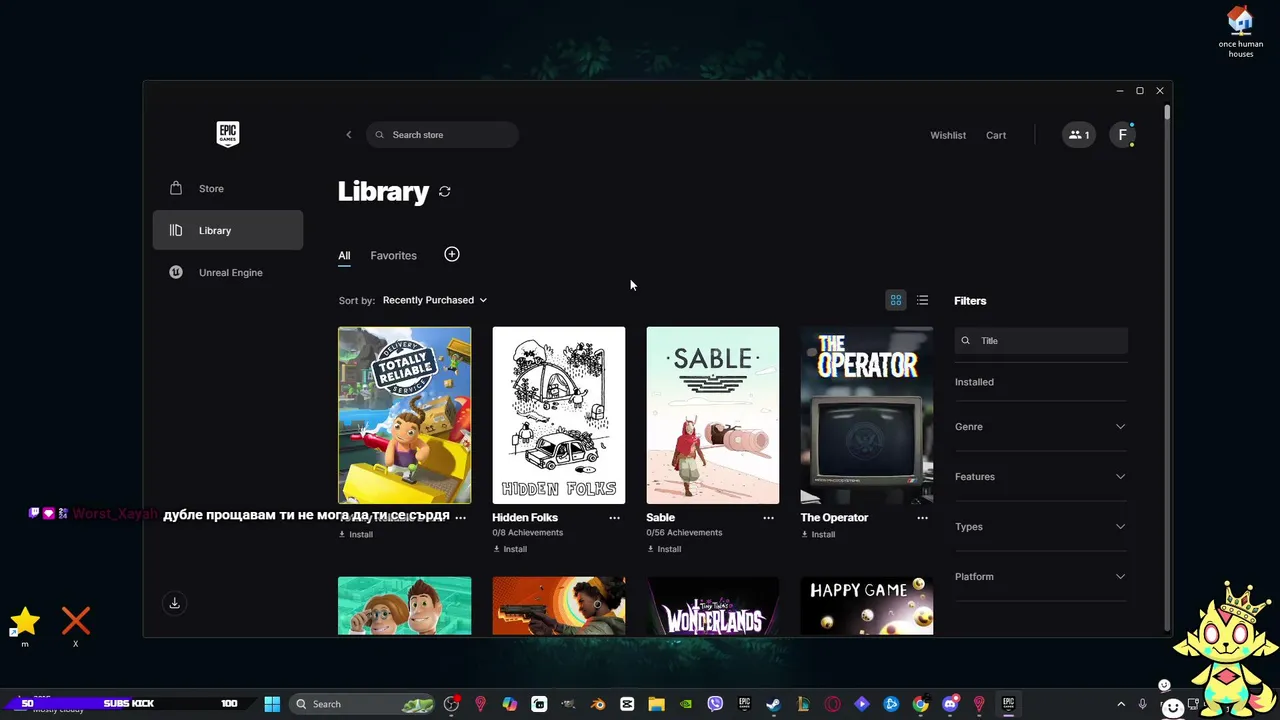Screen dimensions: 1280x720
Task: Open Opera browser from the taskbar
Action: (832, 704)
